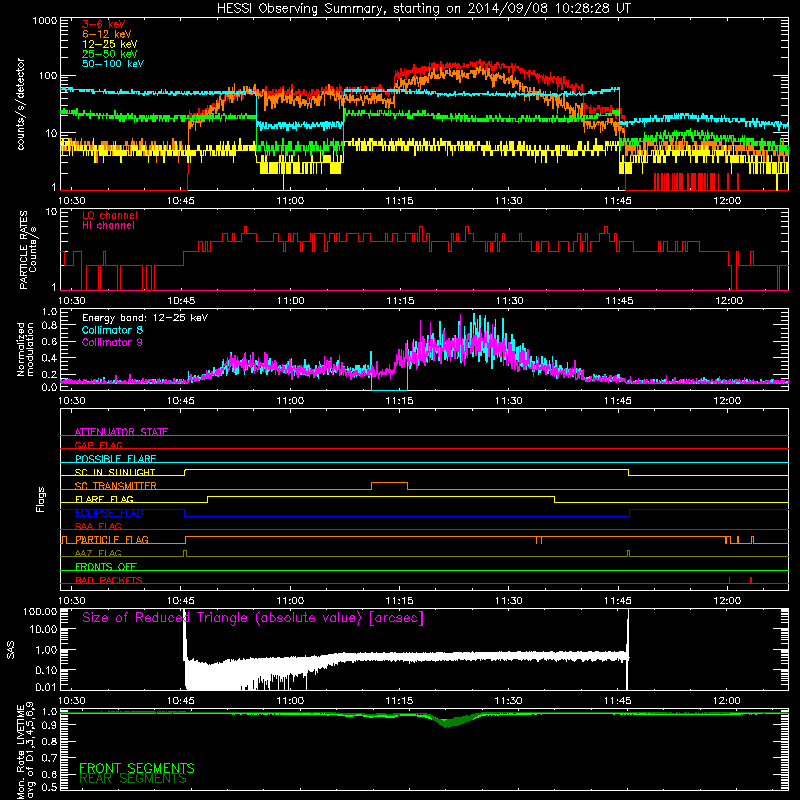
Task: Select the 'SC IN SUNLIGHT' flag label
Action: point(115,472)
